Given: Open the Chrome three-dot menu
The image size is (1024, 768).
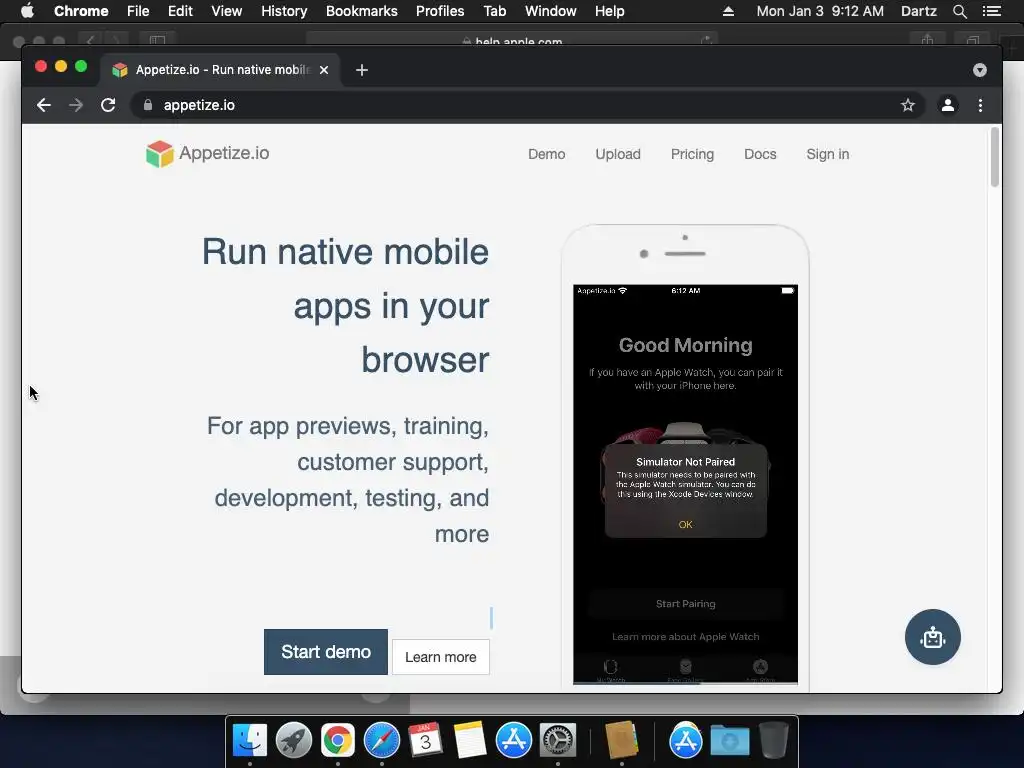Looking at the screenshot, I should (x=980, y=105).
